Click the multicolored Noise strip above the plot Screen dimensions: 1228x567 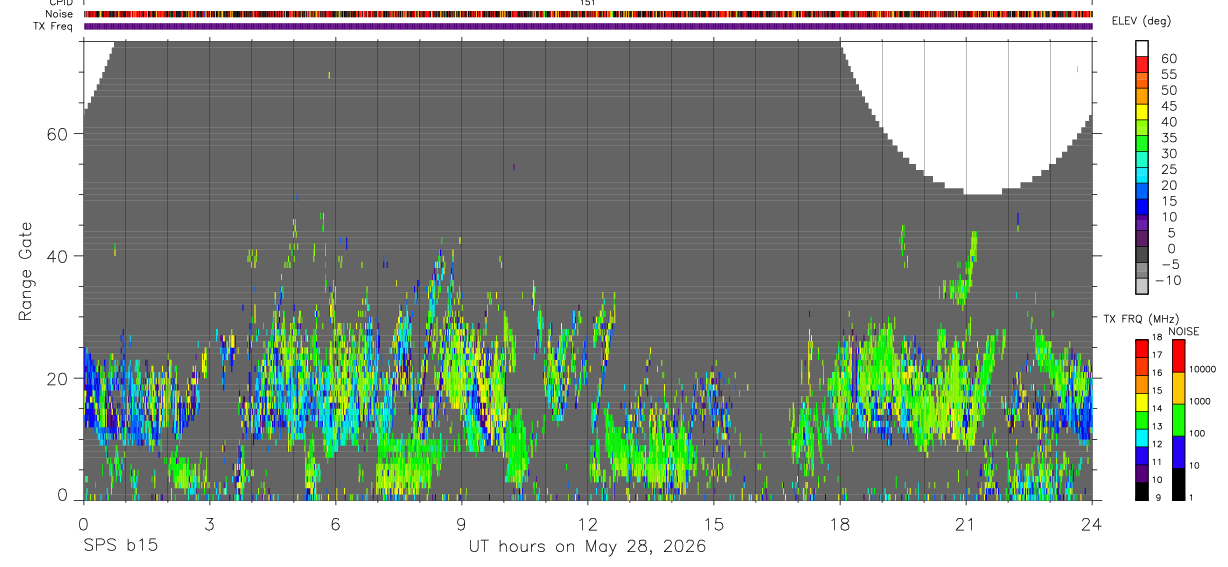[x=588, y=14]
